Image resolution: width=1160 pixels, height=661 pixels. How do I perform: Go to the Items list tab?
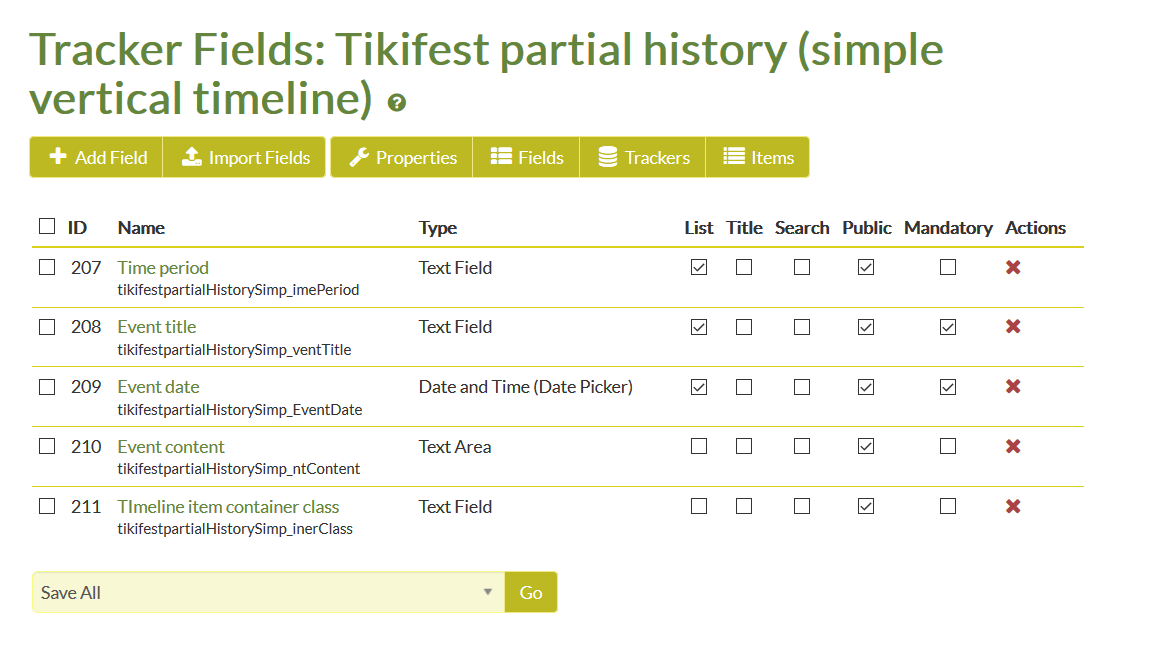tap(758, 157)
